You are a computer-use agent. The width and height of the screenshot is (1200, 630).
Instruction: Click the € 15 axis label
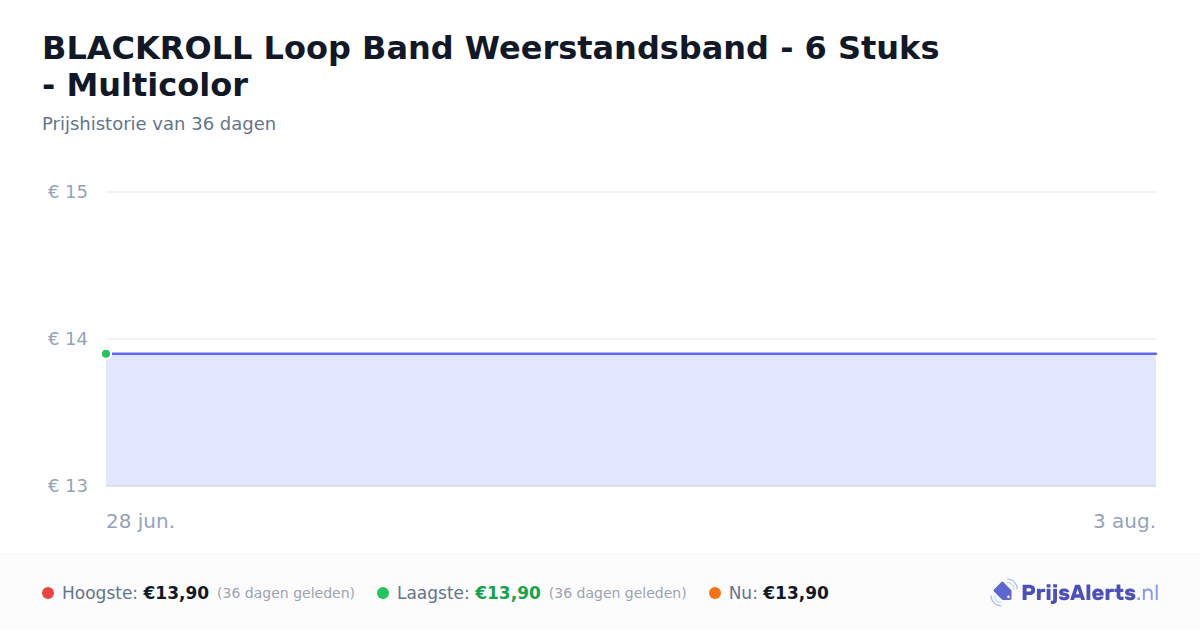pyautogui.click(x=68, y=192)
